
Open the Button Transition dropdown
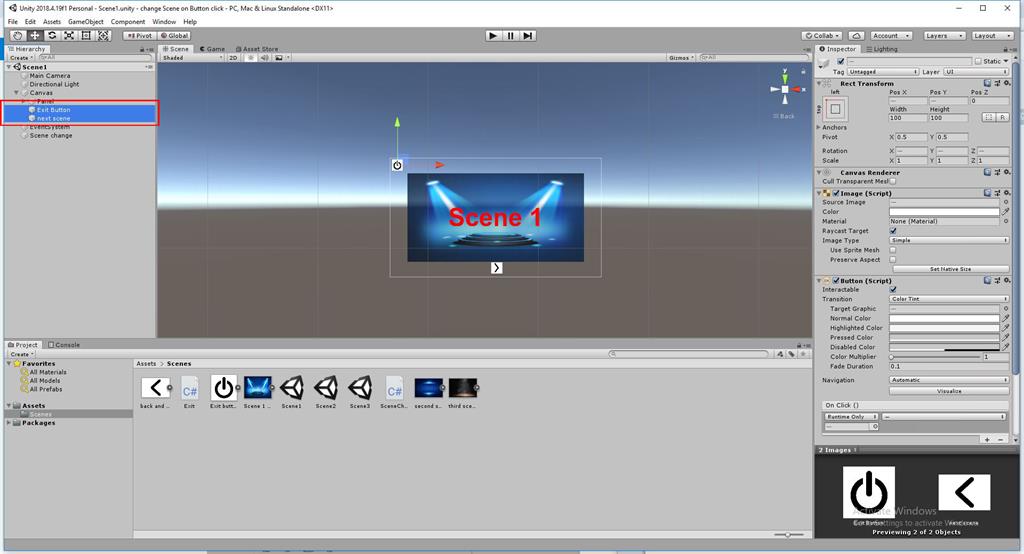(949, 299)
